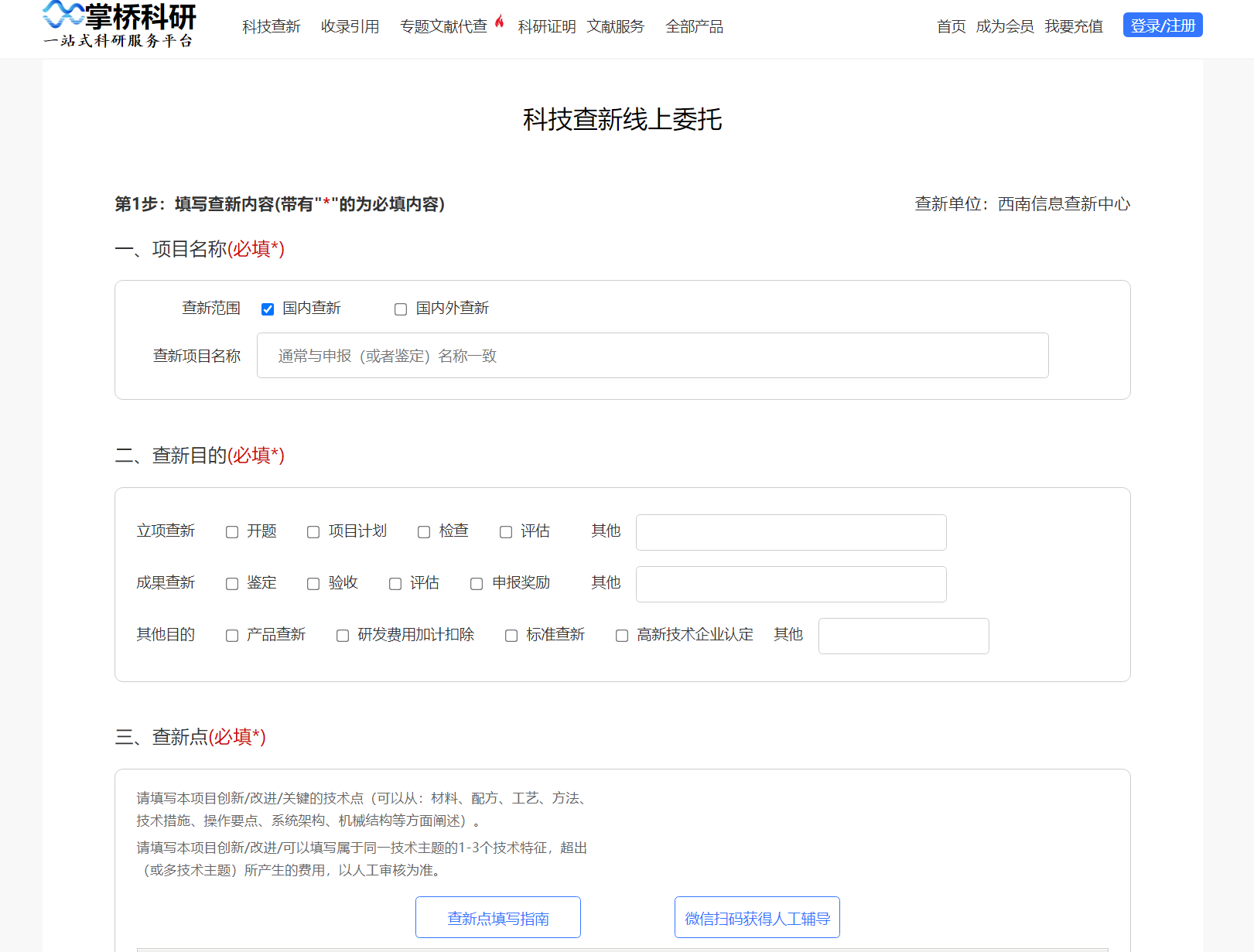Open the 科研证明 menu

tap(547, 26)
